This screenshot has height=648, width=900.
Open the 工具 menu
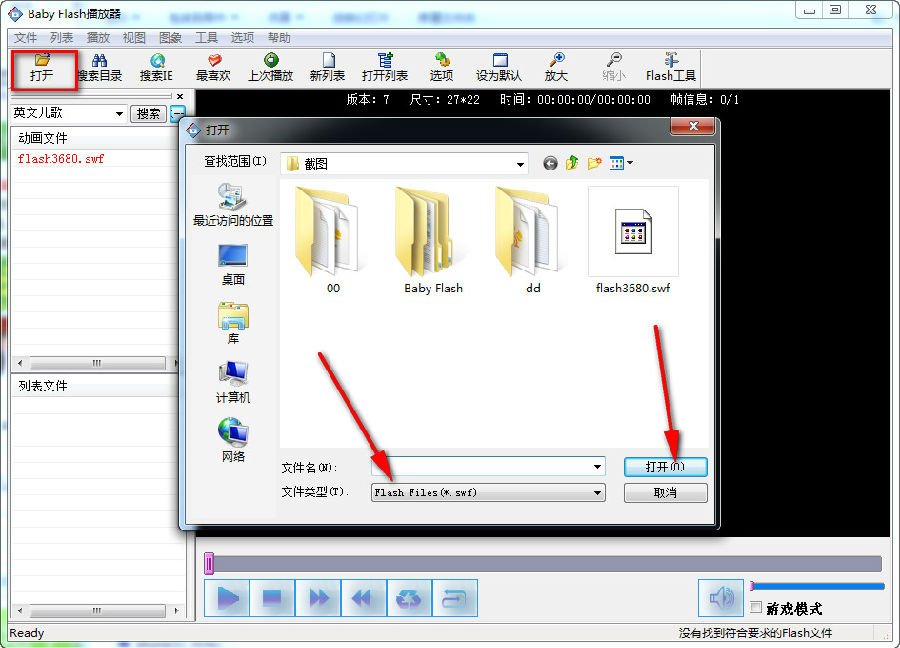coord(207,38)
